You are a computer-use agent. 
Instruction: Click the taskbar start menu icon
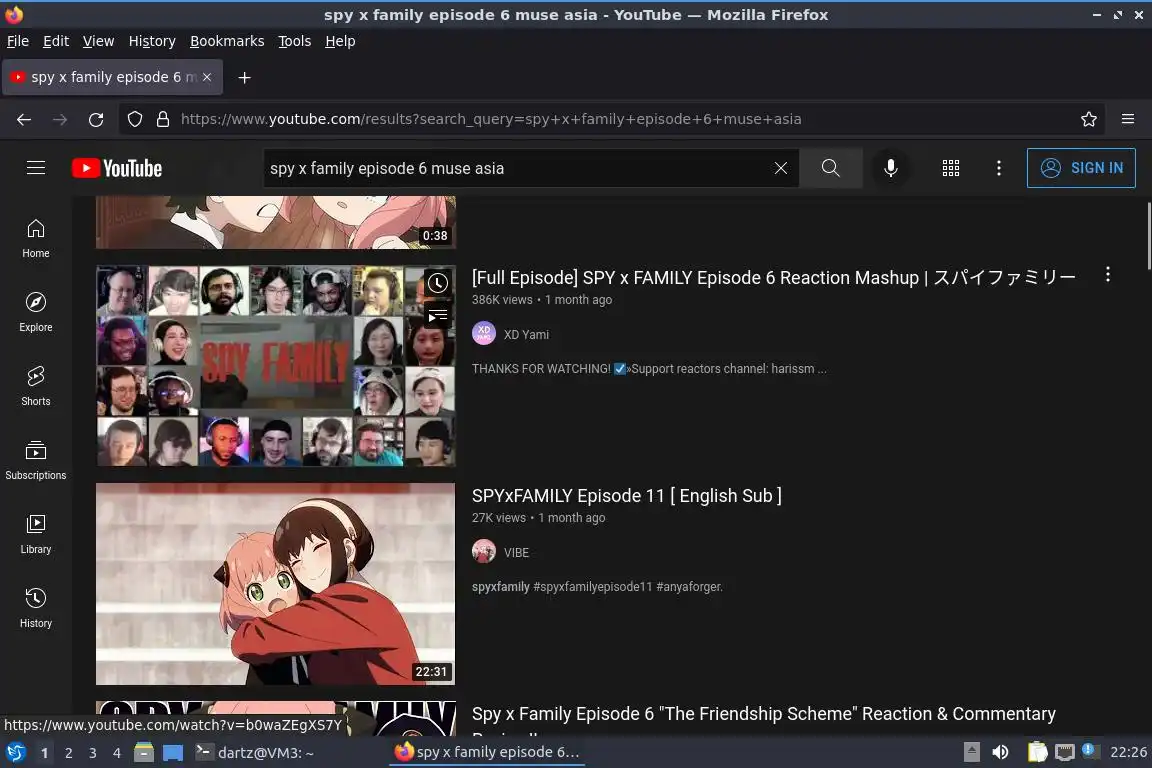click(15, 753)
